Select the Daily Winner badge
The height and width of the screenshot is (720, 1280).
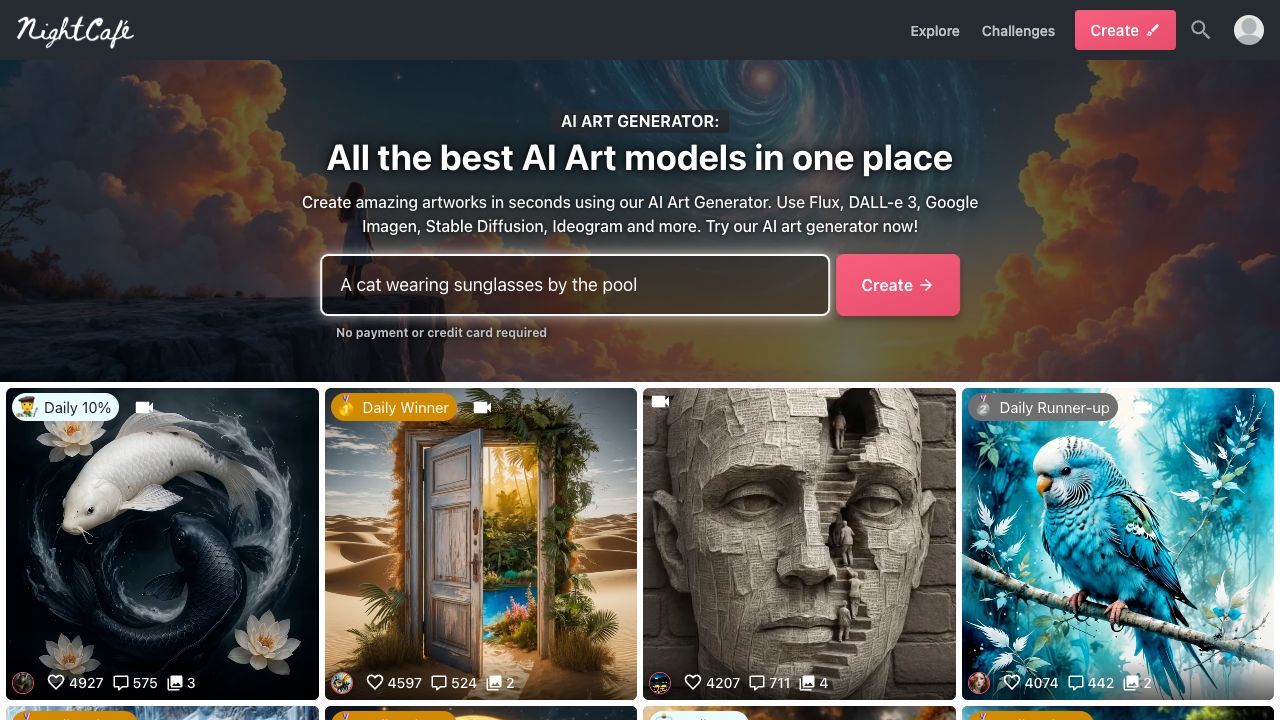(394, 407)
